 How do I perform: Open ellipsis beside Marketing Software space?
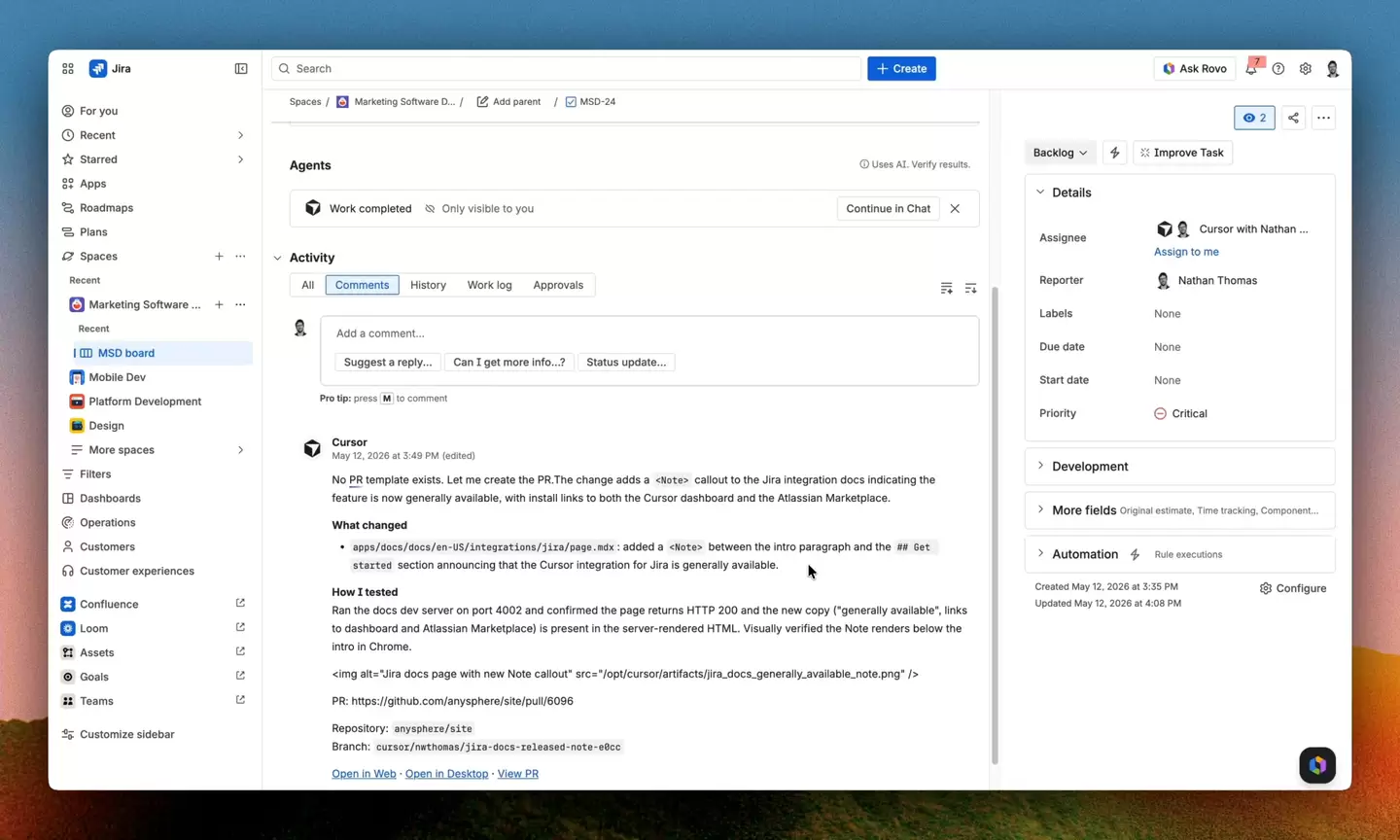[x=240, y=304]
